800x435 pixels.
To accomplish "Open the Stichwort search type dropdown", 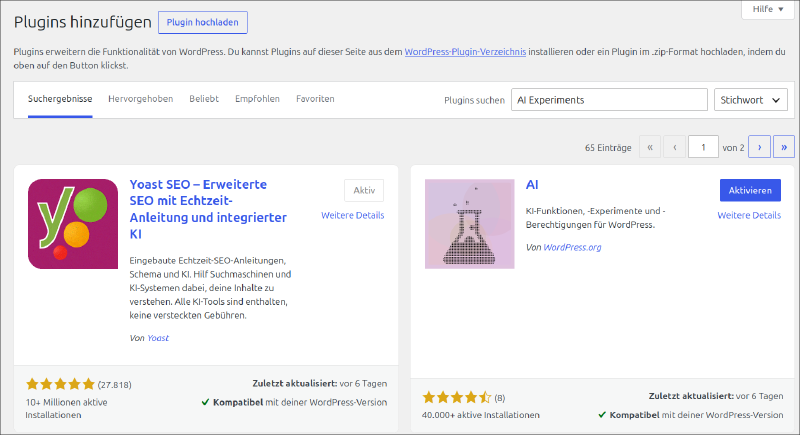I will click(x=751, y=100).
